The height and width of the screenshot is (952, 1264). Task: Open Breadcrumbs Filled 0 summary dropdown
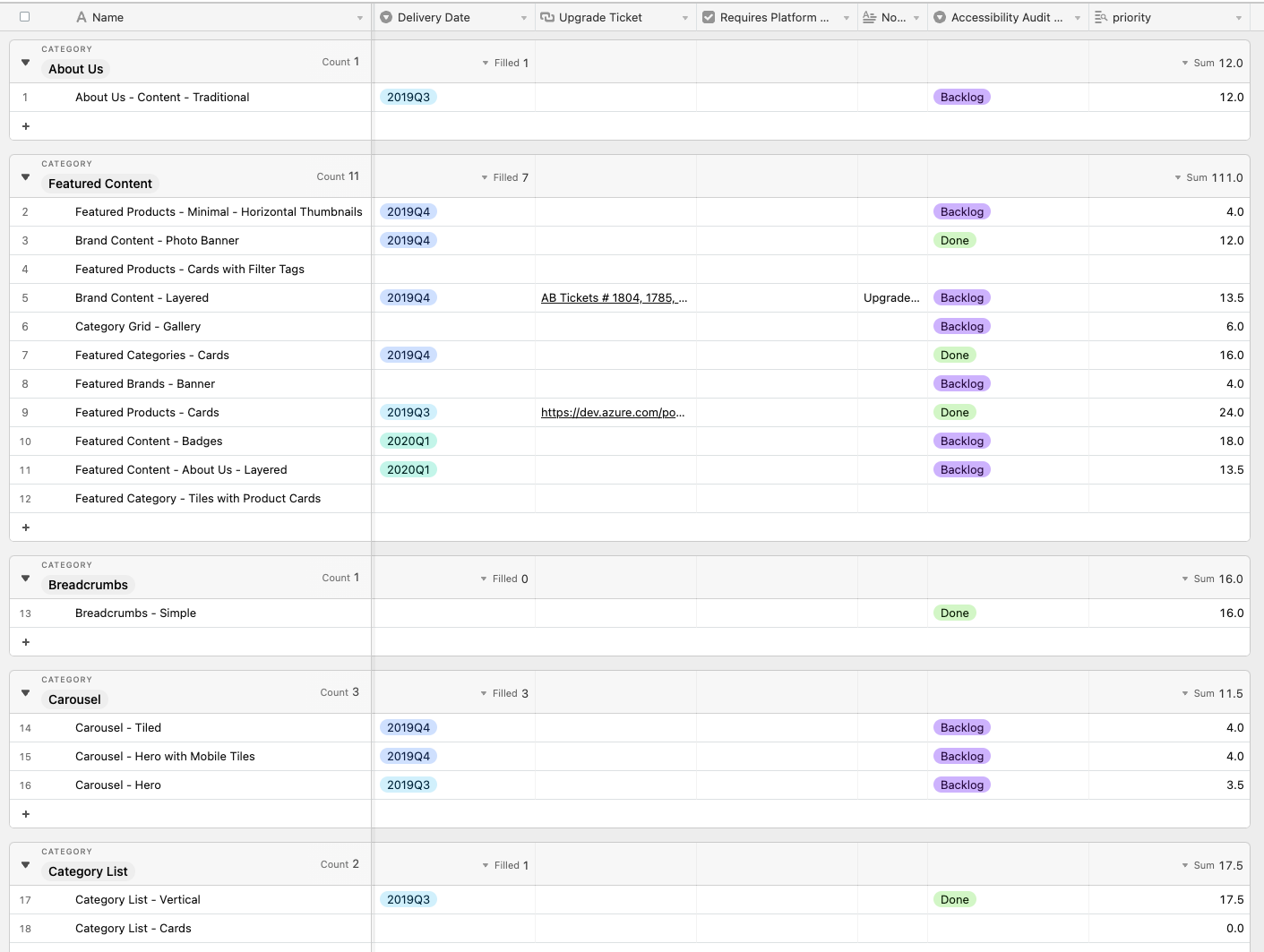pos(504,579)
